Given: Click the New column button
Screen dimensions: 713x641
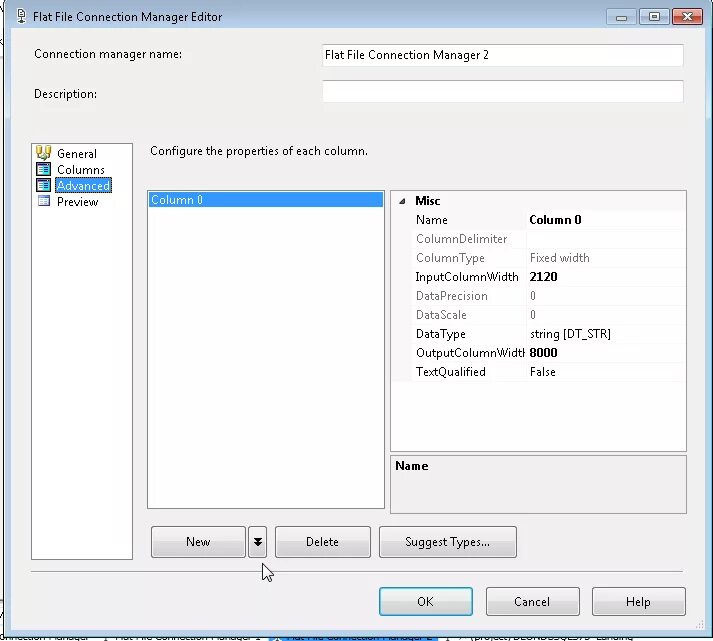Looking at the screenshot, I should pos(198,542).
